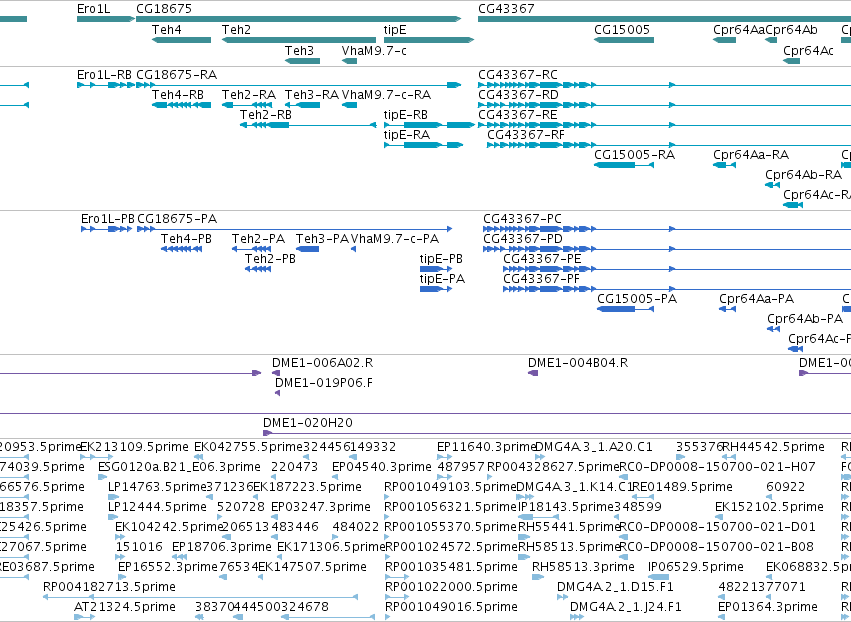Open transcript Ero1L-RB

(x=105, y=75)
